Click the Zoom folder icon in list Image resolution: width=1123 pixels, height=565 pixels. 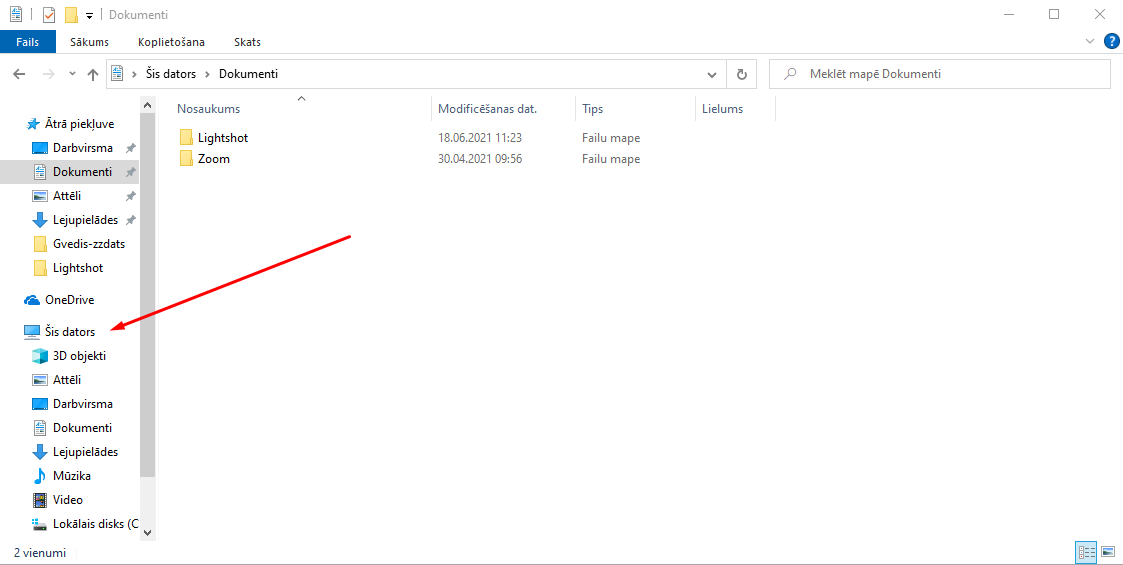click(x=186, y=159)
